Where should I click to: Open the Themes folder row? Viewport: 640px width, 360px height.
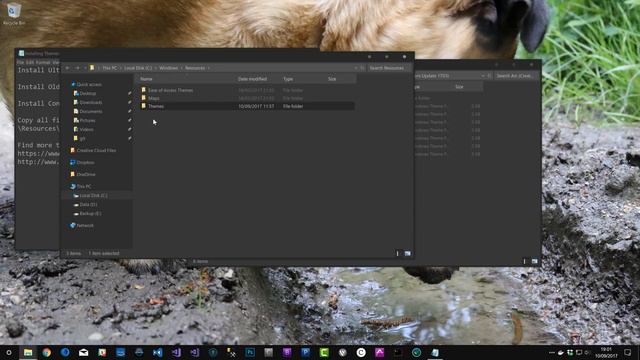coord(247,106)
